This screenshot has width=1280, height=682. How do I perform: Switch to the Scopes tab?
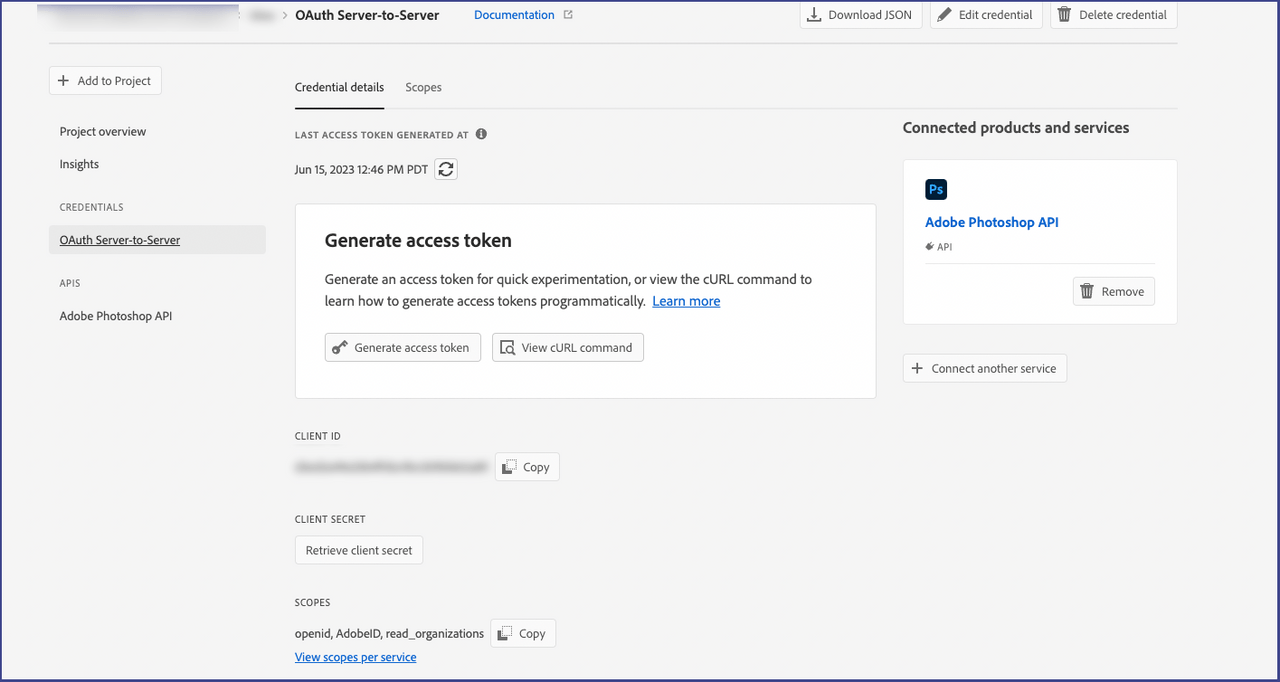click(423, 87)
